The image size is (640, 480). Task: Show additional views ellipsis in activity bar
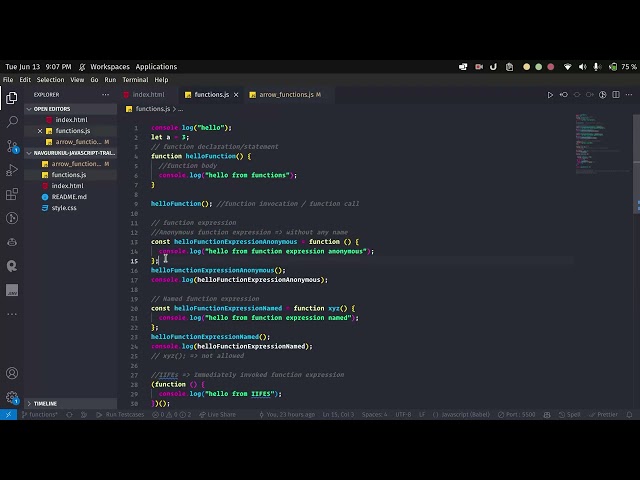(12, 314)
